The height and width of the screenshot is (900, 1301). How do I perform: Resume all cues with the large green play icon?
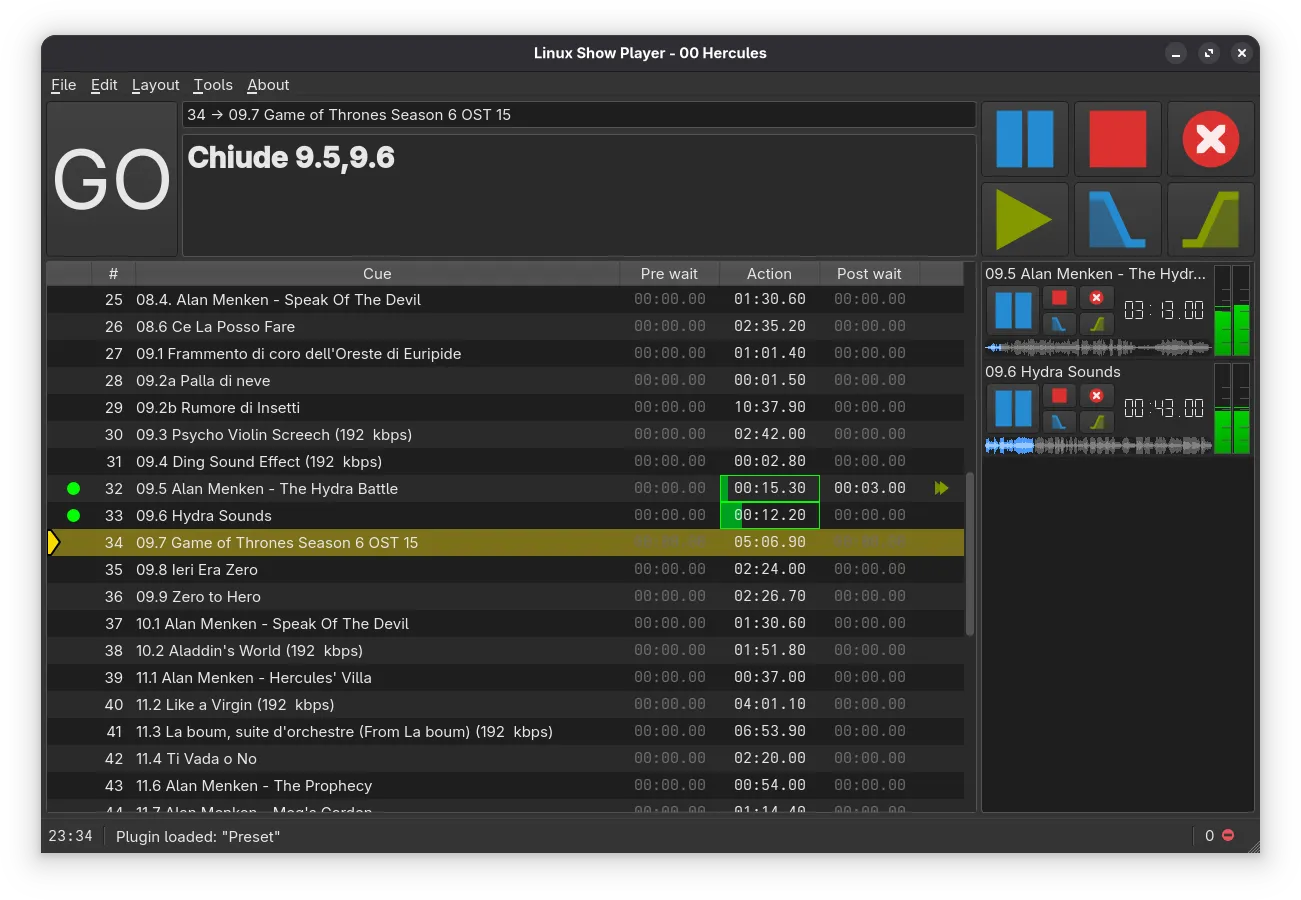[x=1025, y=219]
